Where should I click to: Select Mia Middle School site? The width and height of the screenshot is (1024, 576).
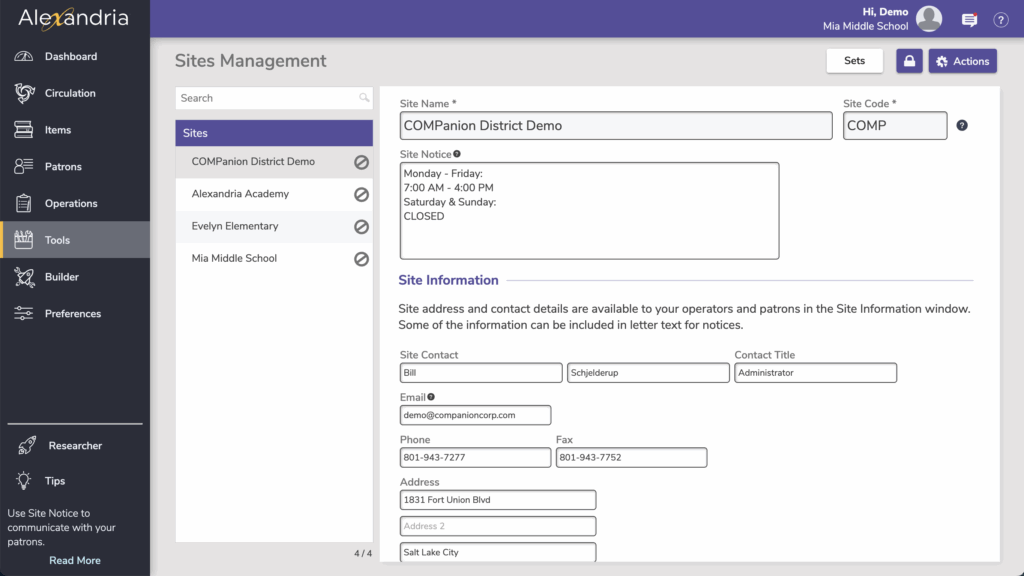click(274, 259)
